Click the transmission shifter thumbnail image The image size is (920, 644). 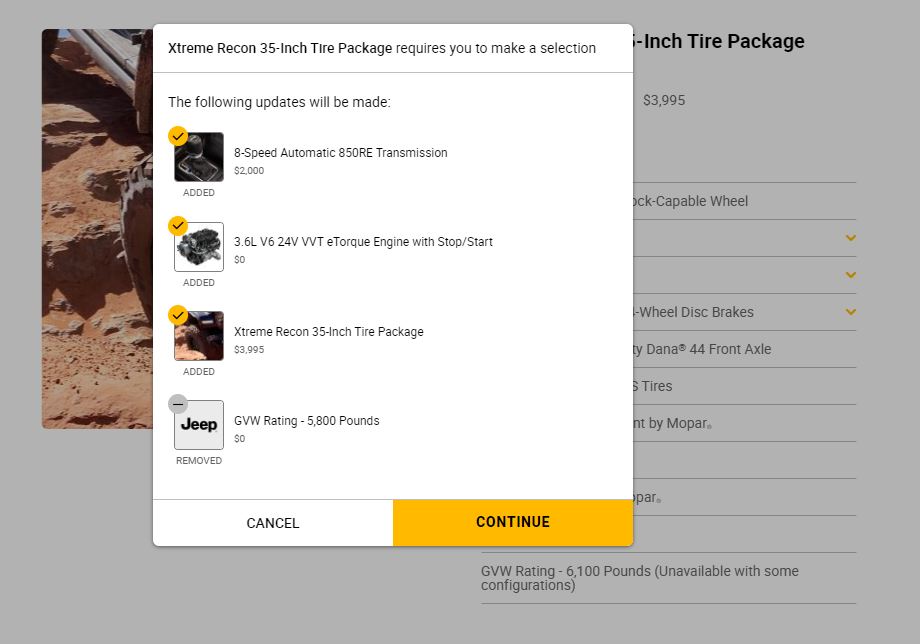[x=199, y=157]
